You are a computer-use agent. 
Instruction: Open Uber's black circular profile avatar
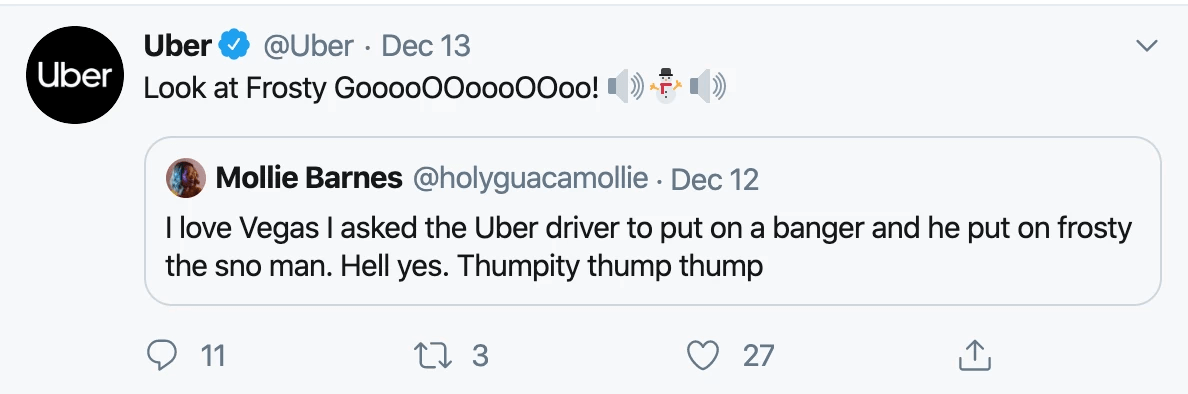pos(75,75)
